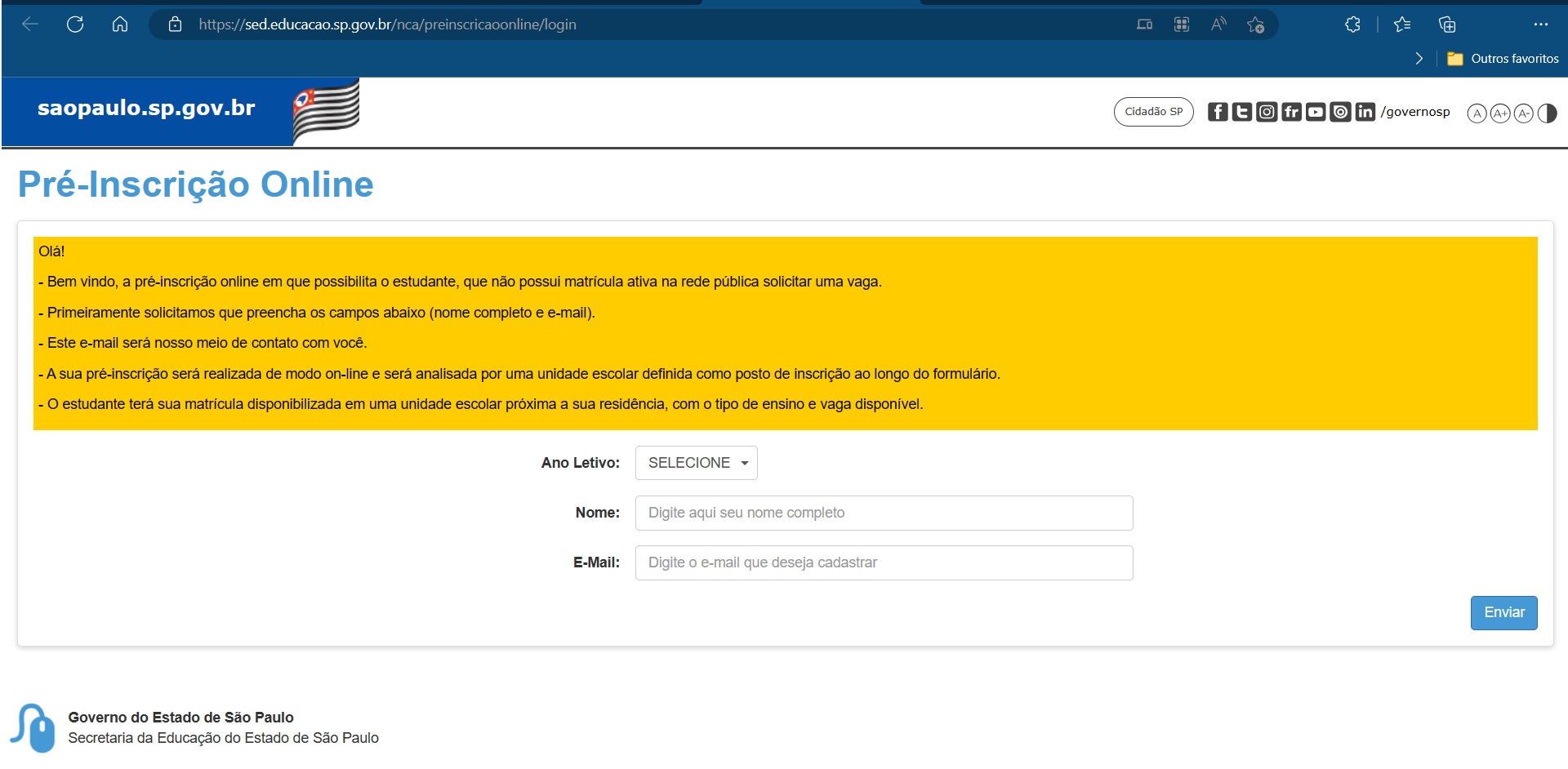1568x769 pixels.
Task: Open browser settings and more menu
Action: tap(1541, 24)
